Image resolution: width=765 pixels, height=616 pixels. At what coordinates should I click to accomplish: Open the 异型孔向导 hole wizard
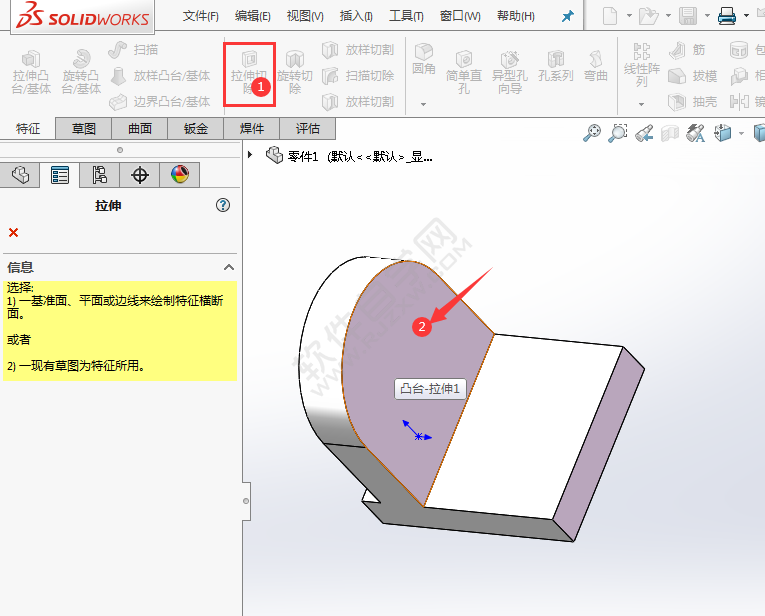point(510,73)
